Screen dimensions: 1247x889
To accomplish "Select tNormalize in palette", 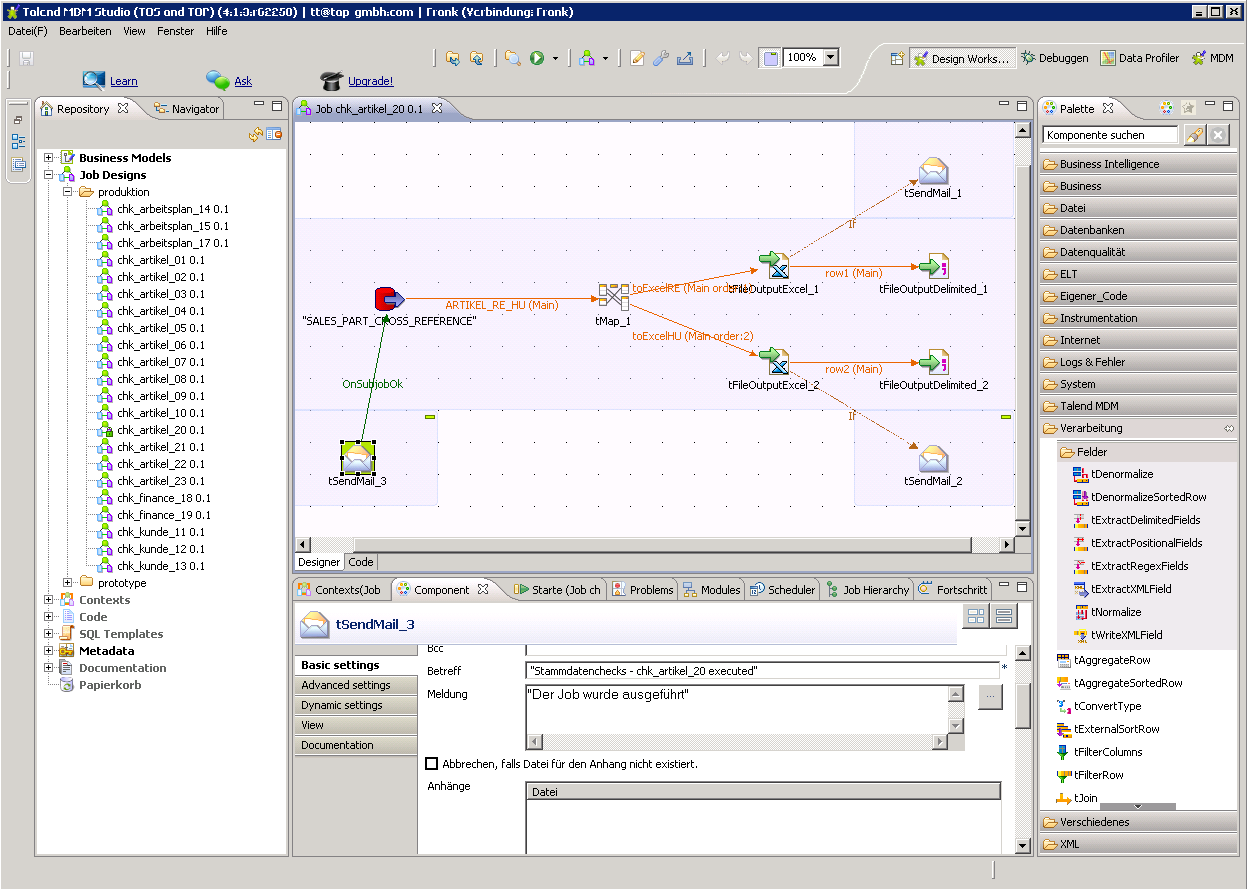I will click(x=1107, y=612).
